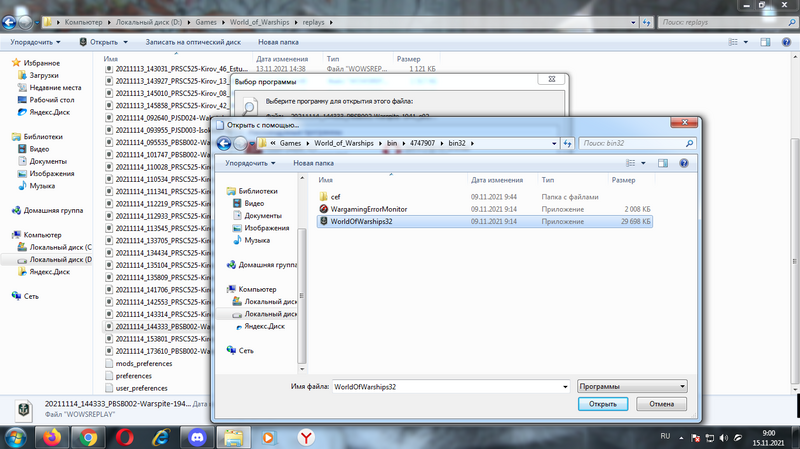Close the Выбор программы dialog
The width and height of the screenshot is (800, 449).
click(x=552, y=79)
